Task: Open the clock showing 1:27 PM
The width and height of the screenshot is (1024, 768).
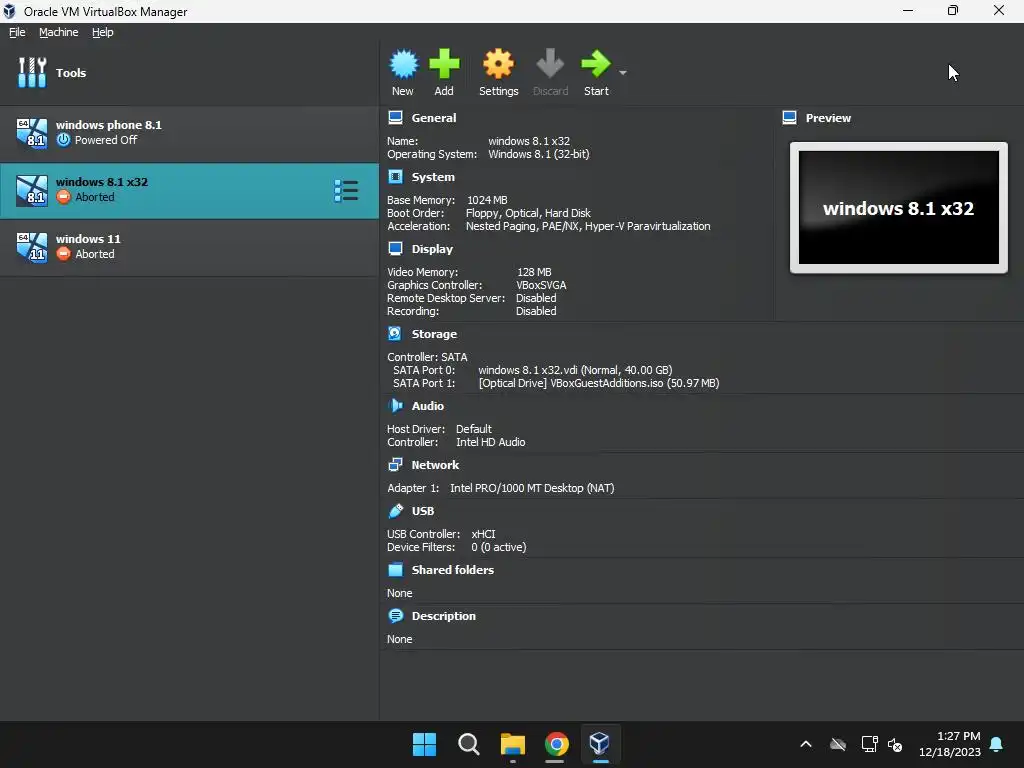Action: tap(950, 744)
